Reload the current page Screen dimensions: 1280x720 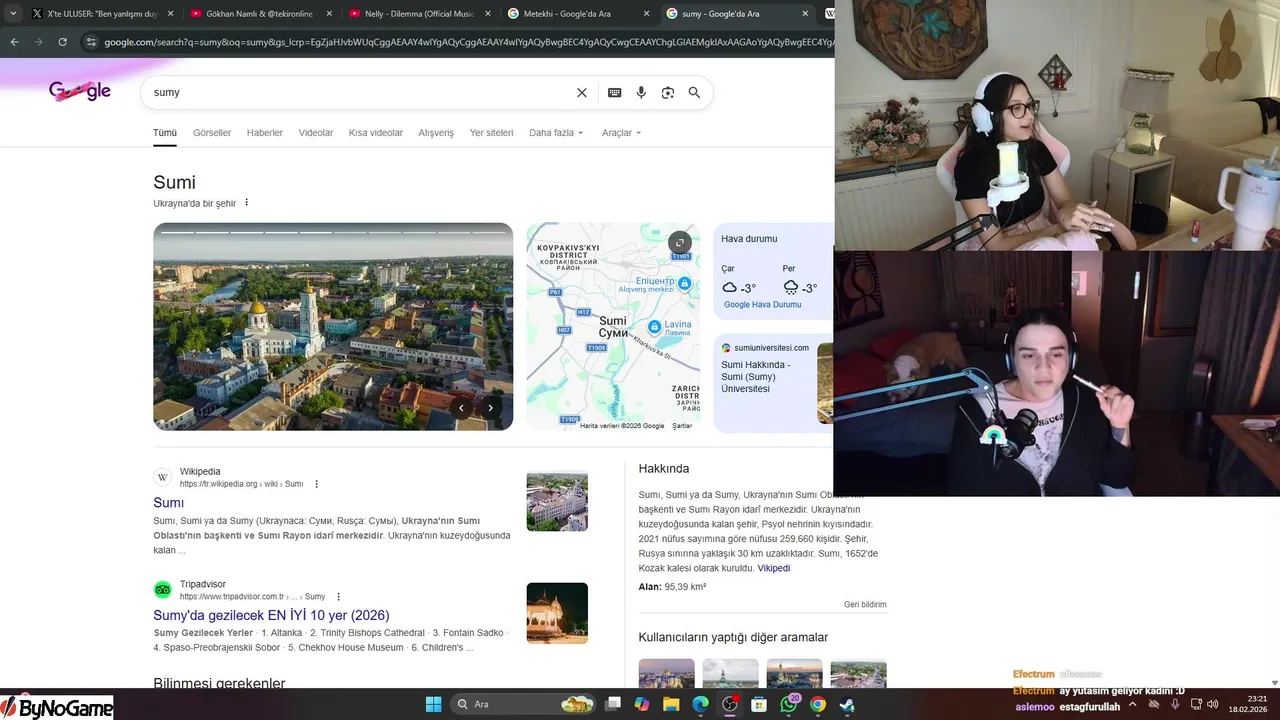click(62, 42)
